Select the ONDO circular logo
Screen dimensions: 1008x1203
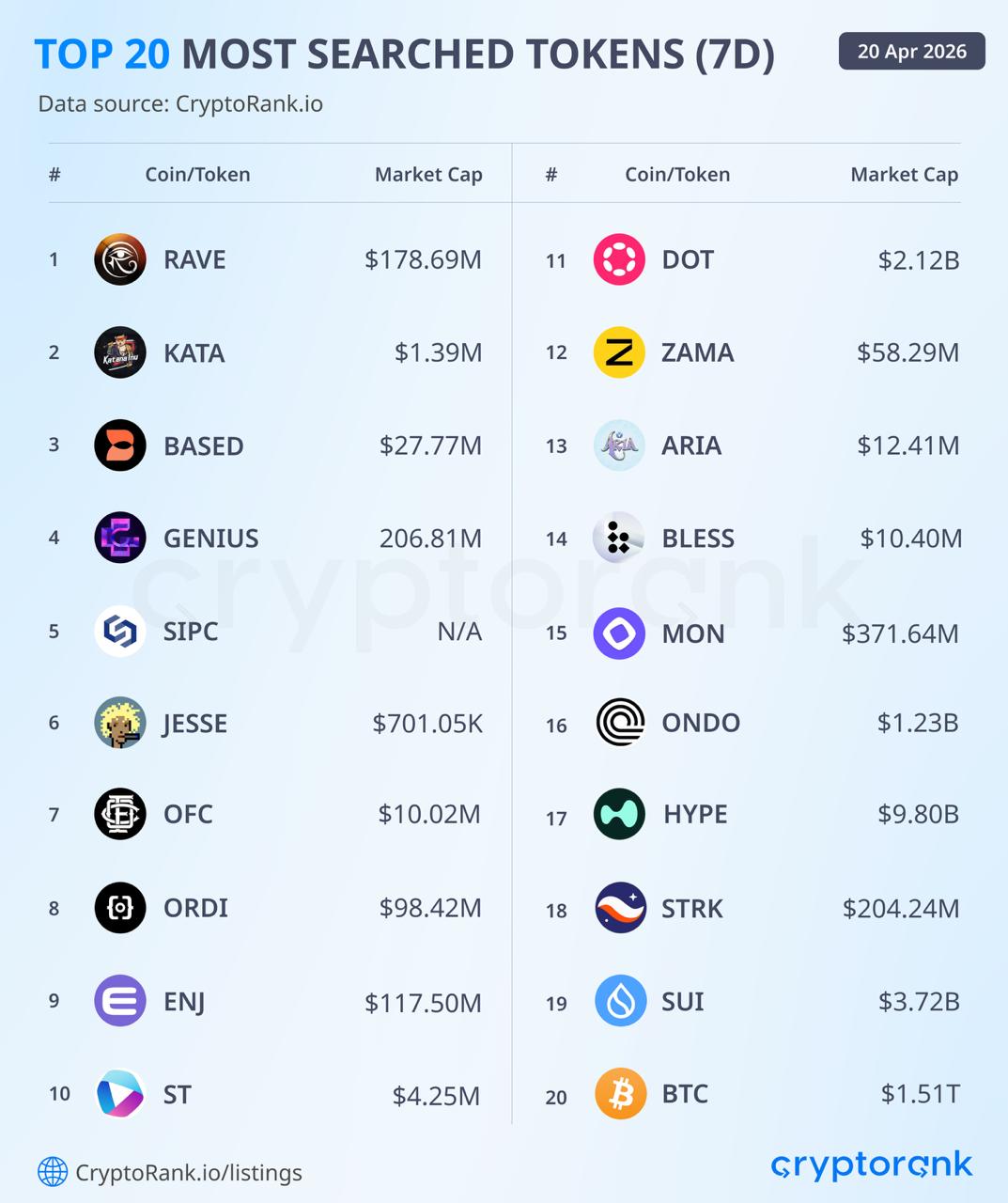tap(620, 723)
